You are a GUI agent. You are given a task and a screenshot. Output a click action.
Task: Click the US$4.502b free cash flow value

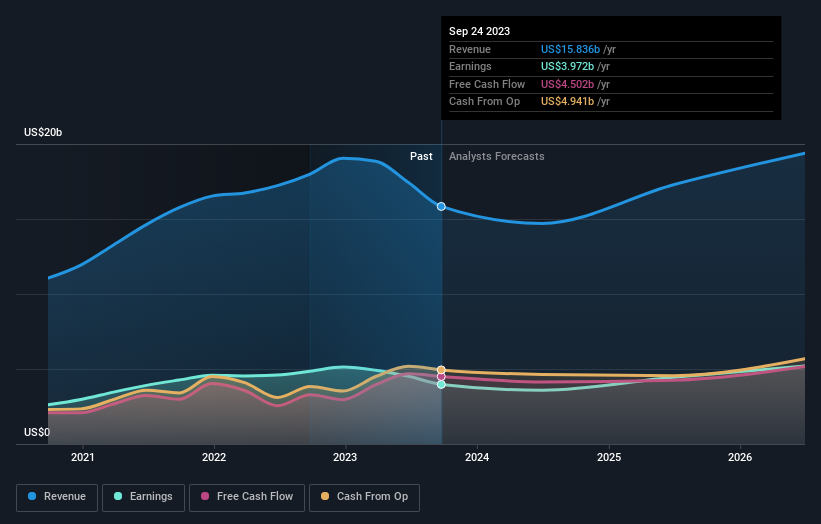click(567, 84)
